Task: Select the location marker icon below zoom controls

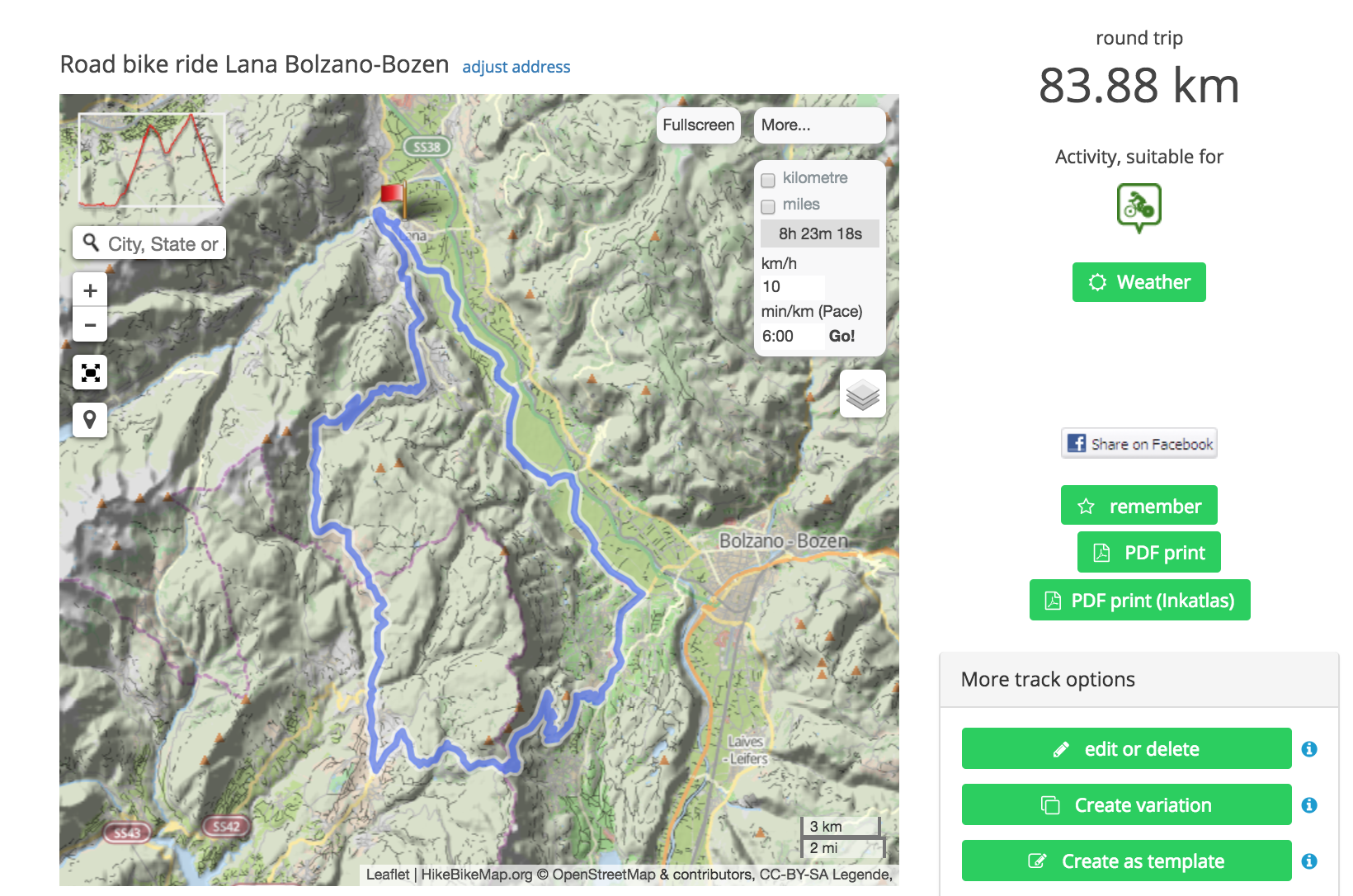Action: (x=90, y=420)
